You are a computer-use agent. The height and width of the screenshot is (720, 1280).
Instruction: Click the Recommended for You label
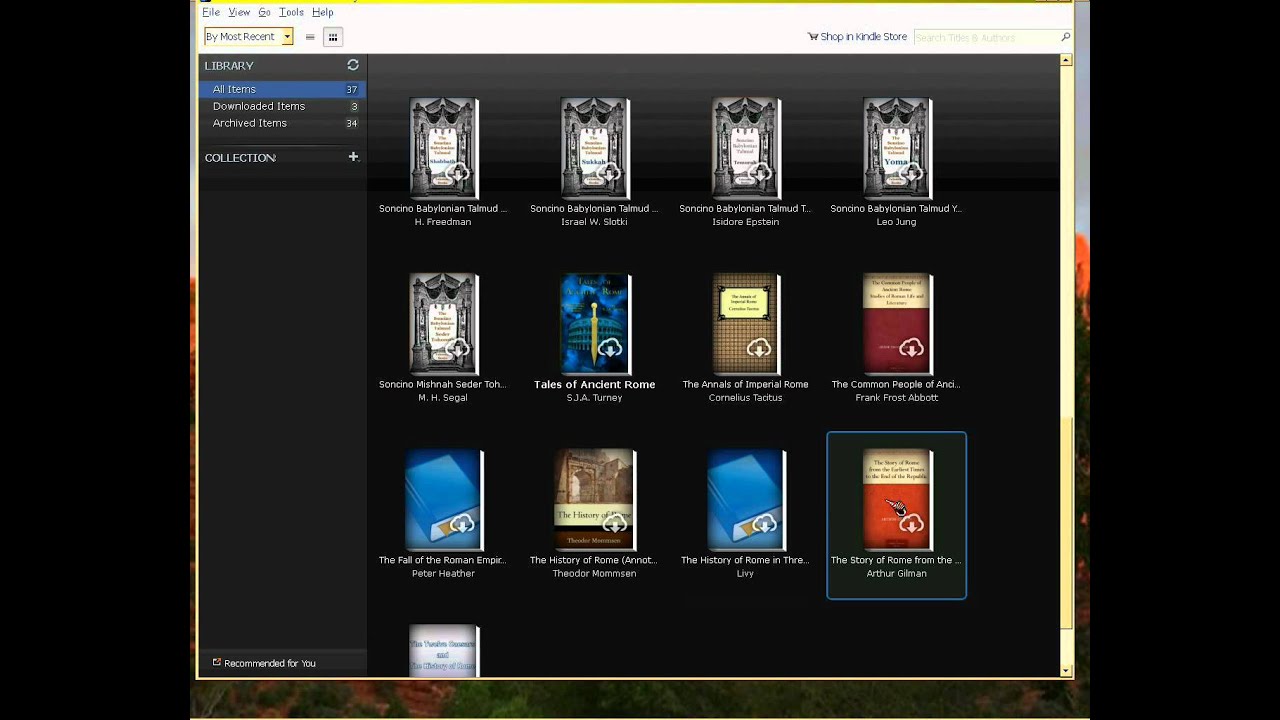270,663
